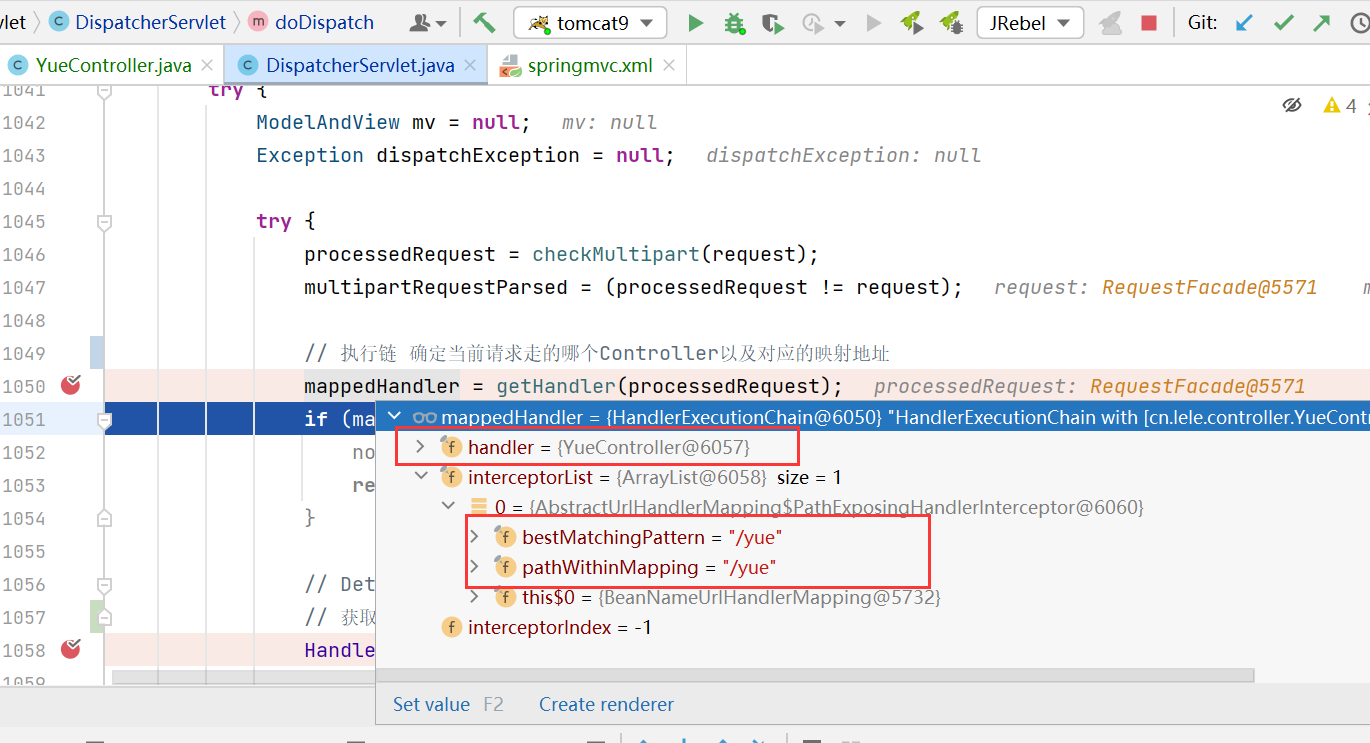Open the JRebel dropdown

click(x=1030, y=22)
